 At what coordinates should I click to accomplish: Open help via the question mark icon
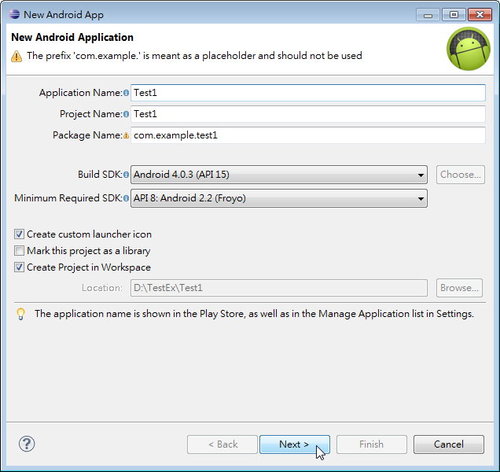[x=27, y=444]
